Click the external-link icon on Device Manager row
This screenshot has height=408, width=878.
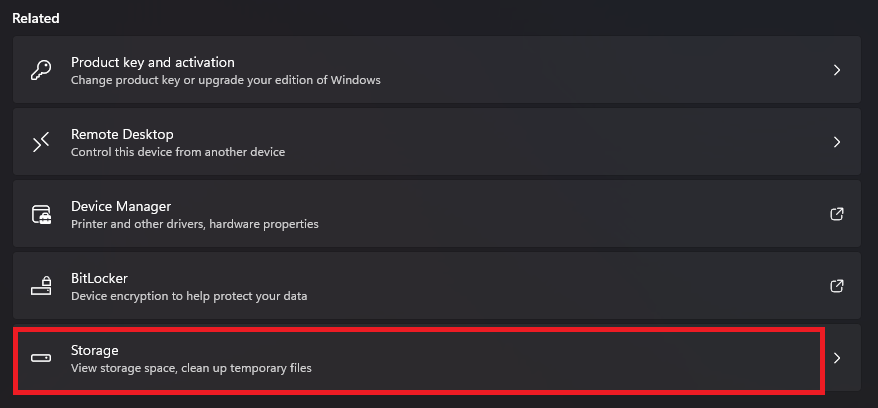coord(837,214)
